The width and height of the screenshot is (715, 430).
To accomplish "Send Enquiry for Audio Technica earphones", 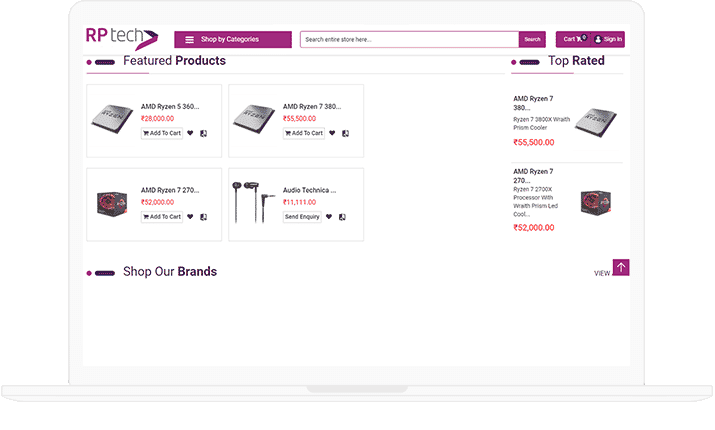I will pos(302,216).
